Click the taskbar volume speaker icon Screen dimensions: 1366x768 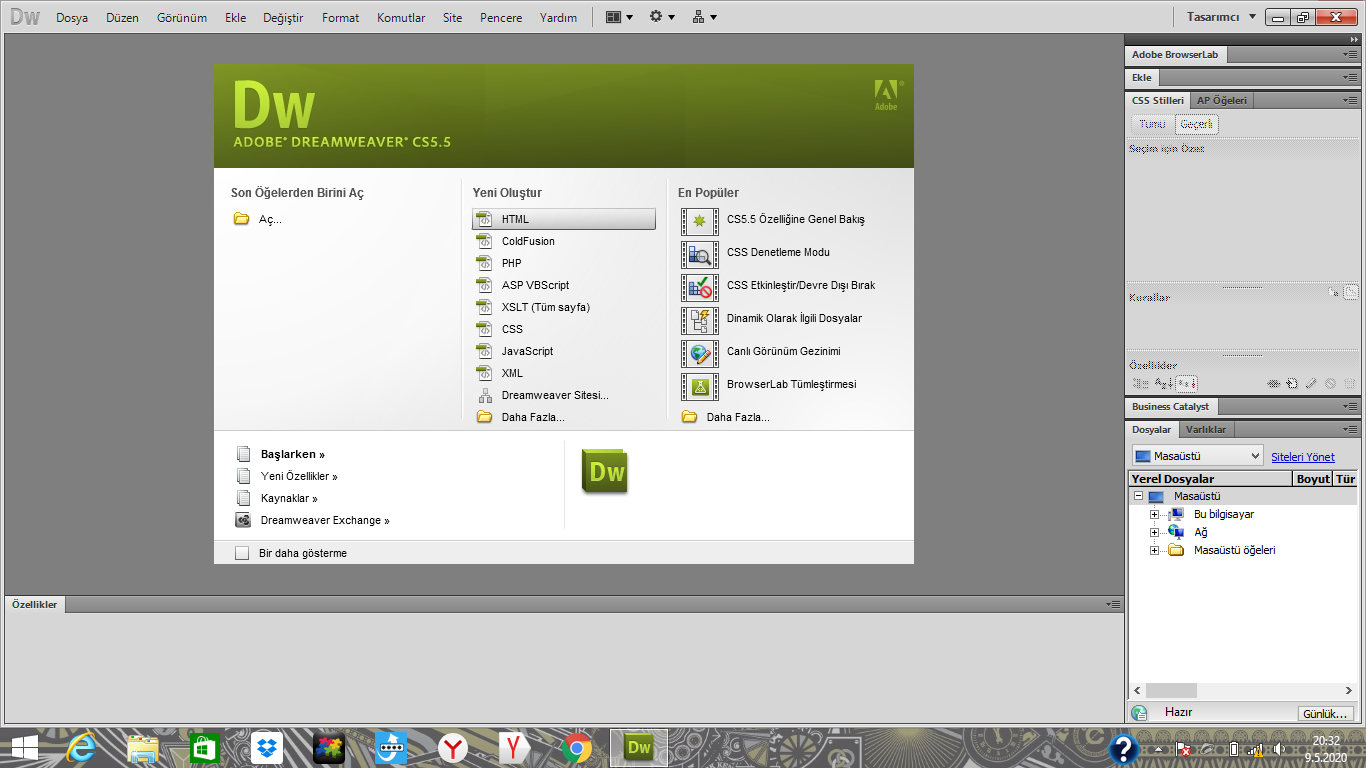[1279, 749]
